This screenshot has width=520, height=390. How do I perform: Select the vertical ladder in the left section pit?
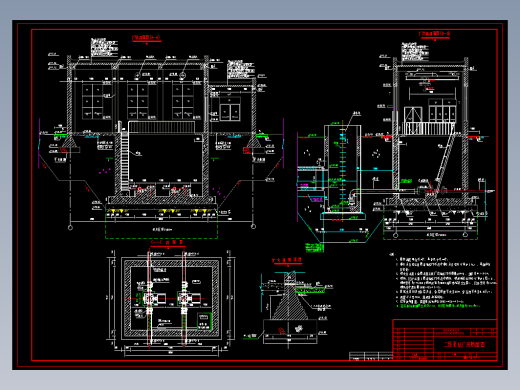(x=125, y=160)
